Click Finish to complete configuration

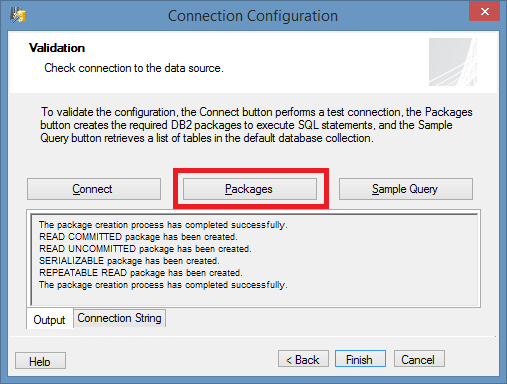[360, 360]
